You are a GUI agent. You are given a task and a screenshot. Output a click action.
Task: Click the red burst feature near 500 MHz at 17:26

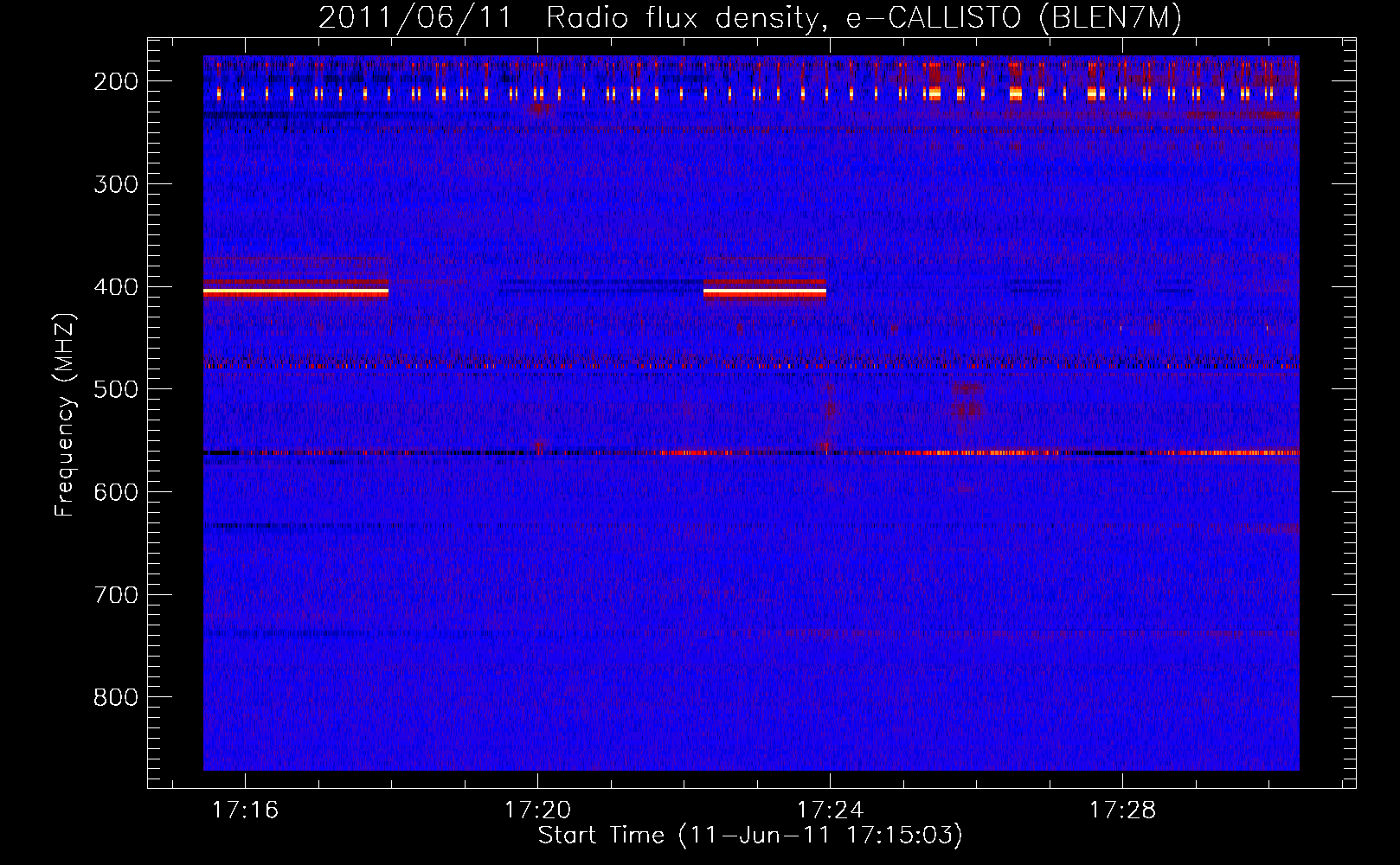coord(967,399)
